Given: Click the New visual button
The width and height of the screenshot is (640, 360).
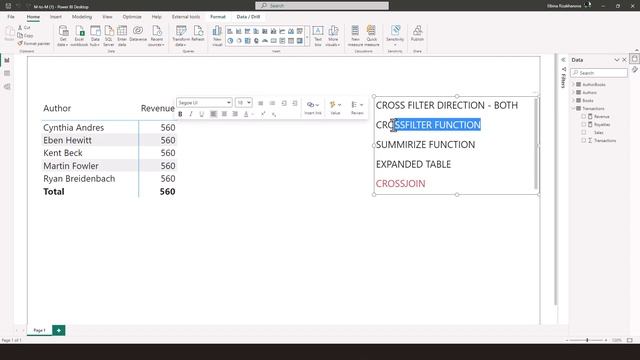Looking at the screenshot, I should [217, 36].
